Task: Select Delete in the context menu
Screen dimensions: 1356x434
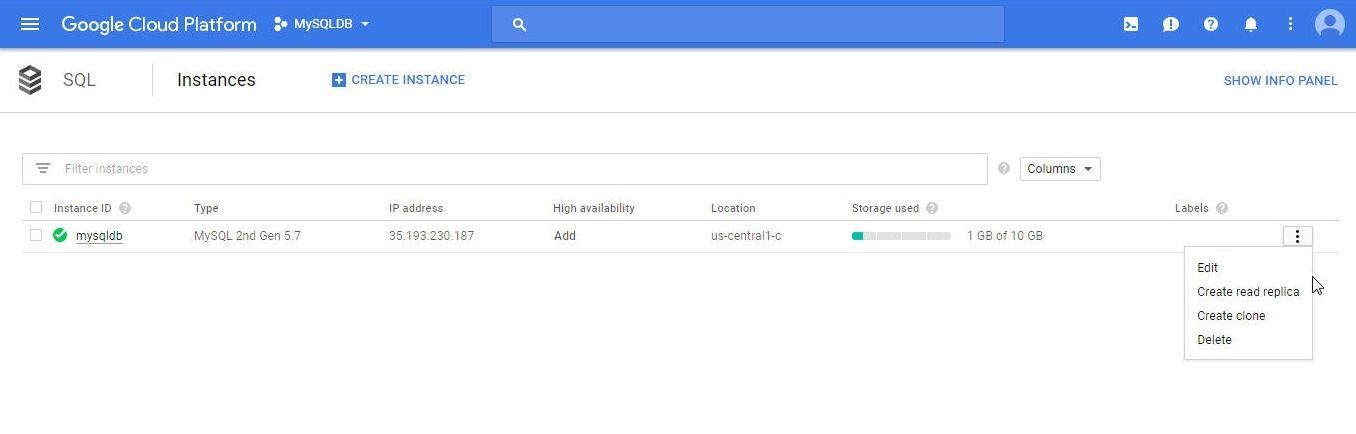Action: point(1214,340)
